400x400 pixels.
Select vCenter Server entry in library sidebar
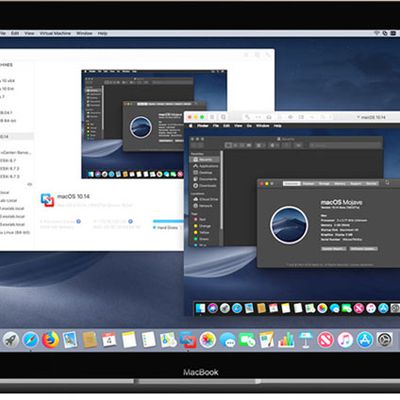point(16,152)
